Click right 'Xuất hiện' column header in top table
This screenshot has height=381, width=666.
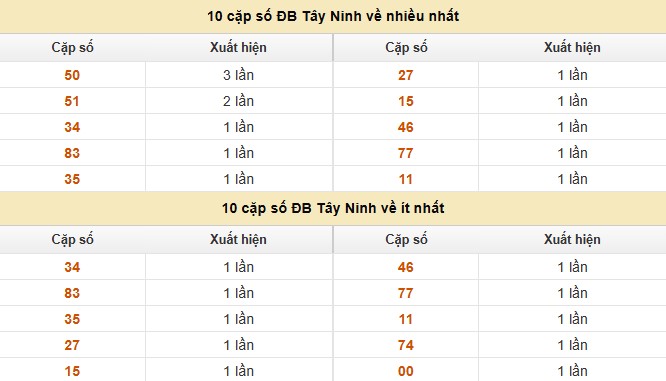tap(572, 48)
